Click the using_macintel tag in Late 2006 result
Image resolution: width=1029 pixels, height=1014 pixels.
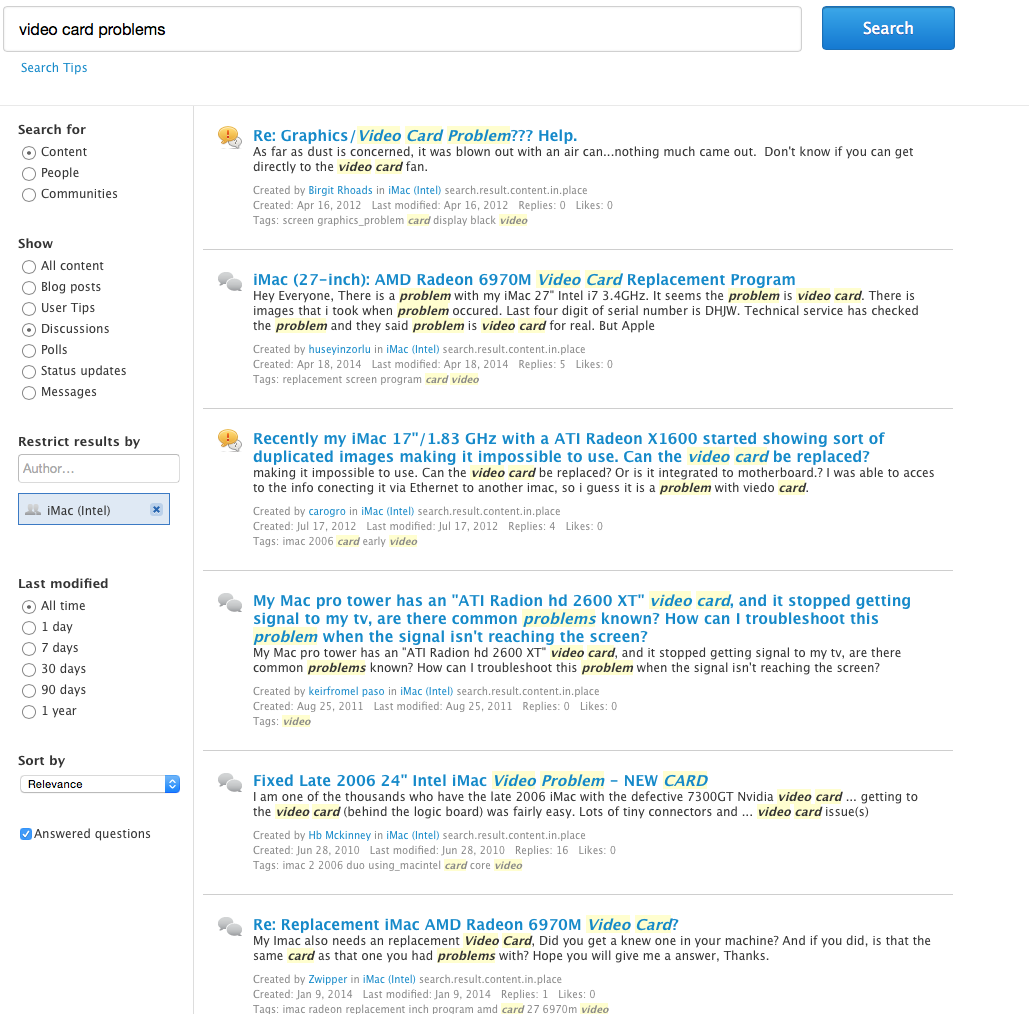[404, 865]
